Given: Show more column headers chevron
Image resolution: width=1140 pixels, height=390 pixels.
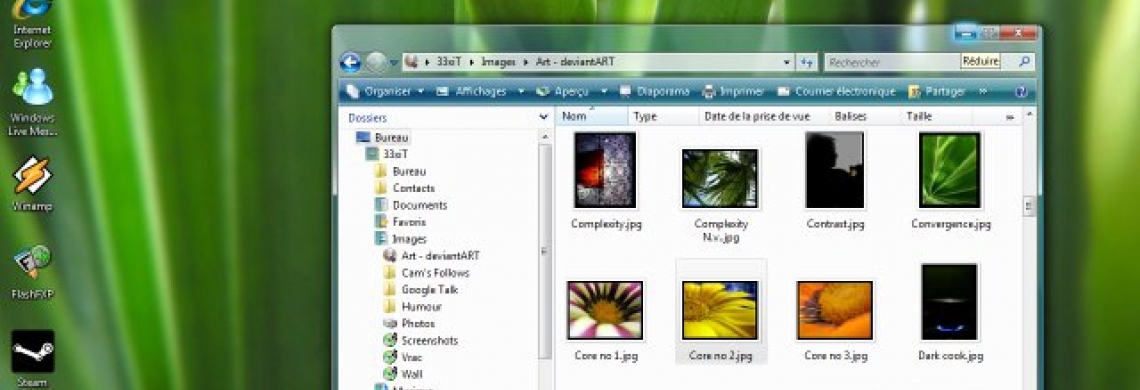Looking at the screenshot, I should 1009,117.
